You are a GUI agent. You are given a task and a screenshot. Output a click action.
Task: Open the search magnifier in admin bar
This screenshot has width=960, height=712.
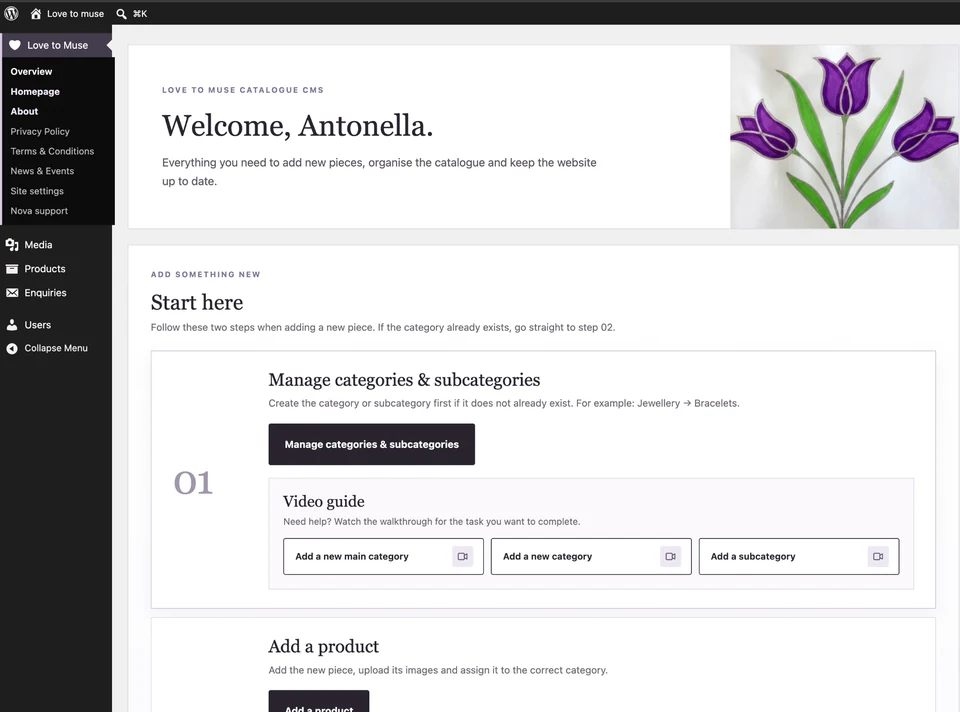coord(121,13)
